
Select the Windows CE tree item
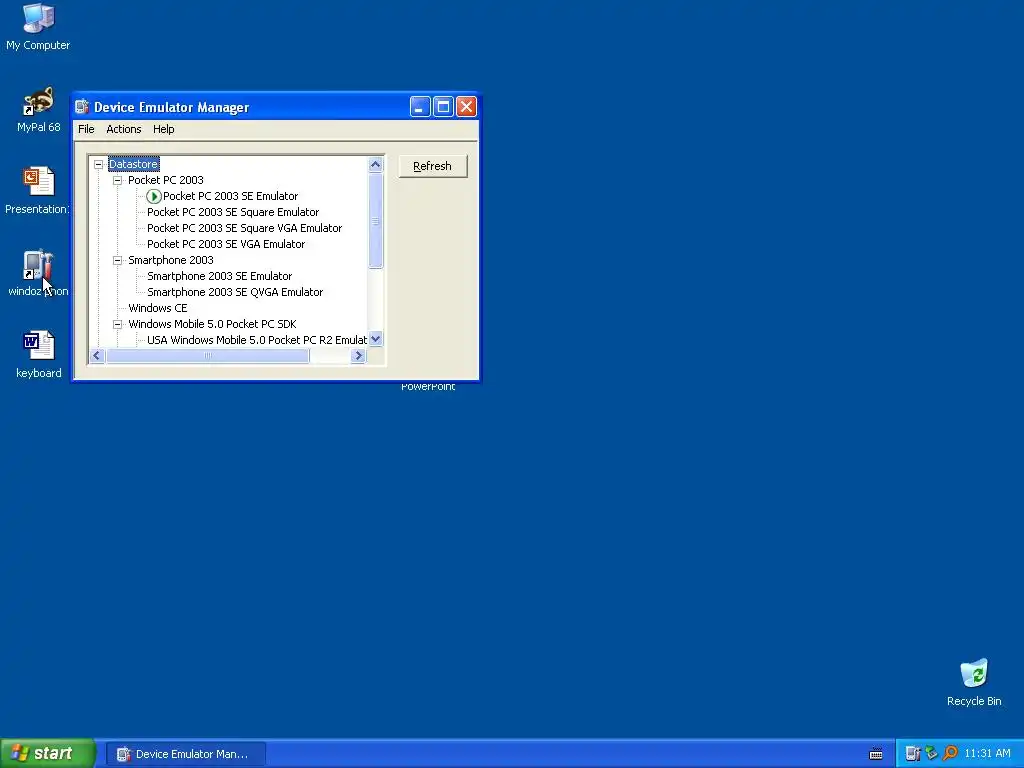(157, 308)
